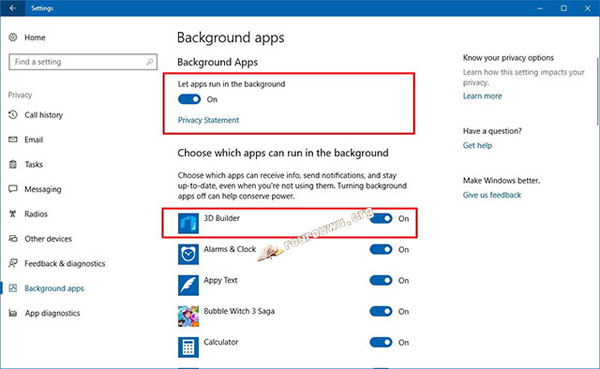This screenshot has width=600, height=369.
Task: Click the 3D Builder app name
Action: click(x=222, y=218)
